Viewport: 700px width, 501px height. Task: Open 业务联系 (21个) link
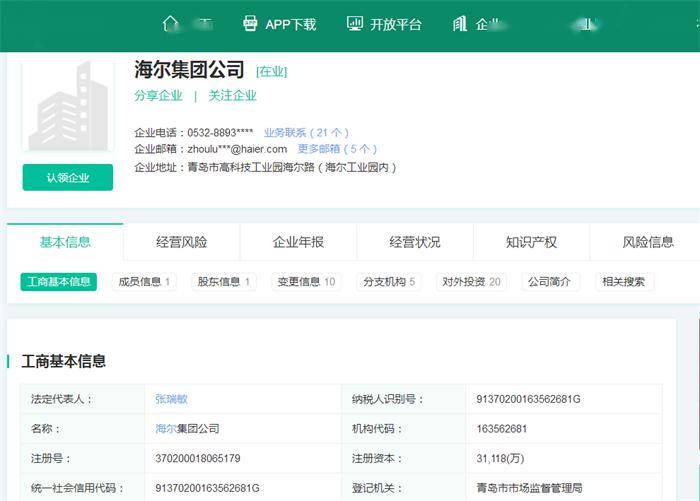(x=306, y=133)
